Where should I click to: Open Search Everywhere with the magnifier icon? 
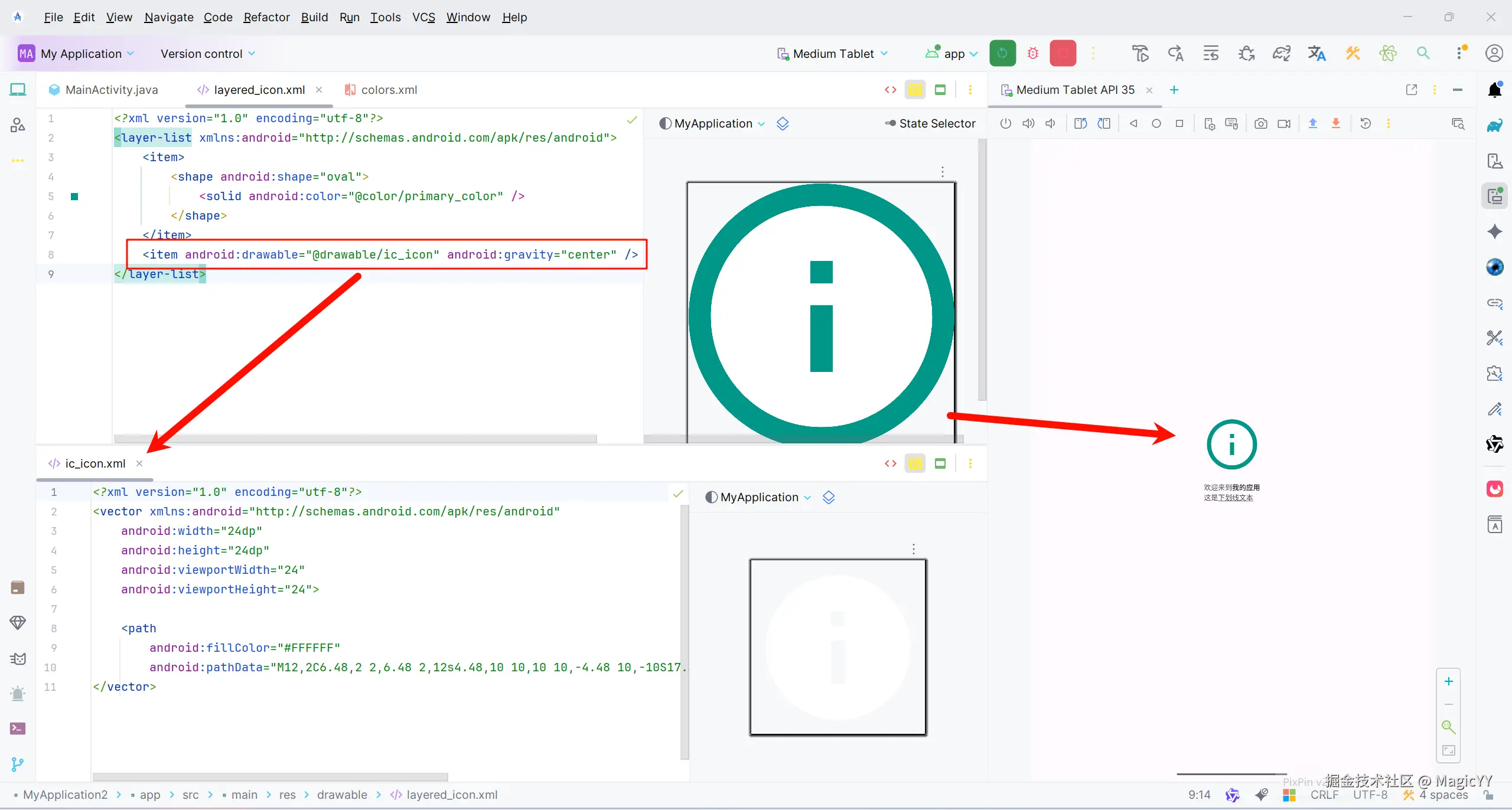point(1423,53)
